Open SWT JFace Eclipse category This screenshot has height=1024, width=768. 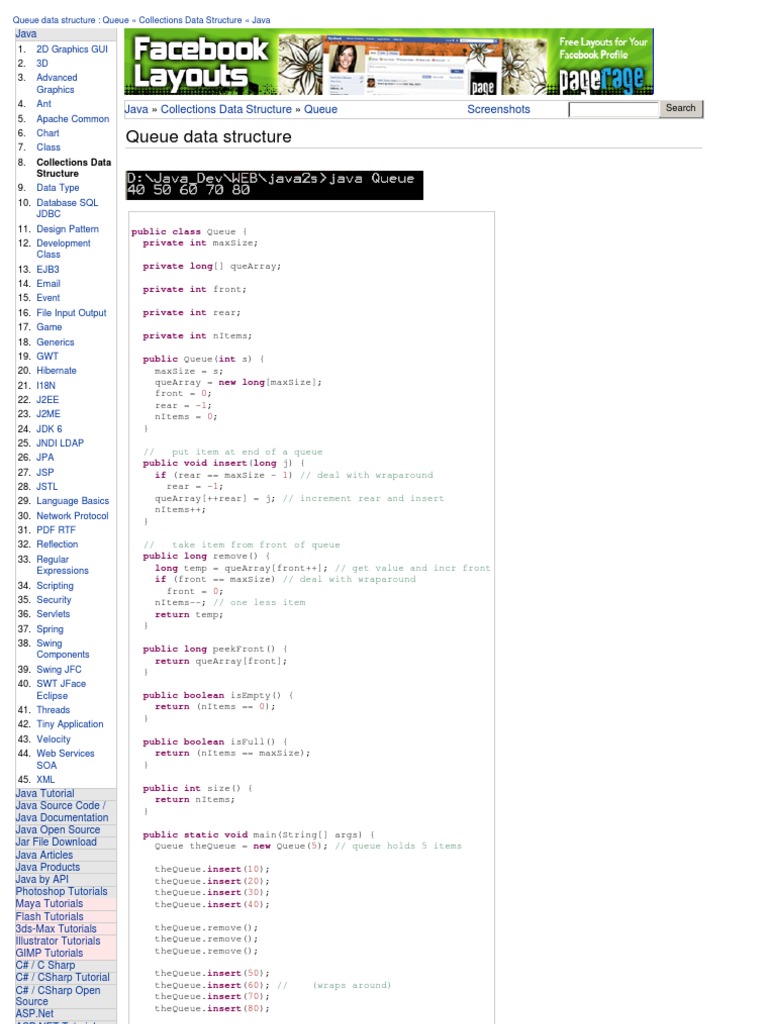pyautogui.click(x=61, y=690)
